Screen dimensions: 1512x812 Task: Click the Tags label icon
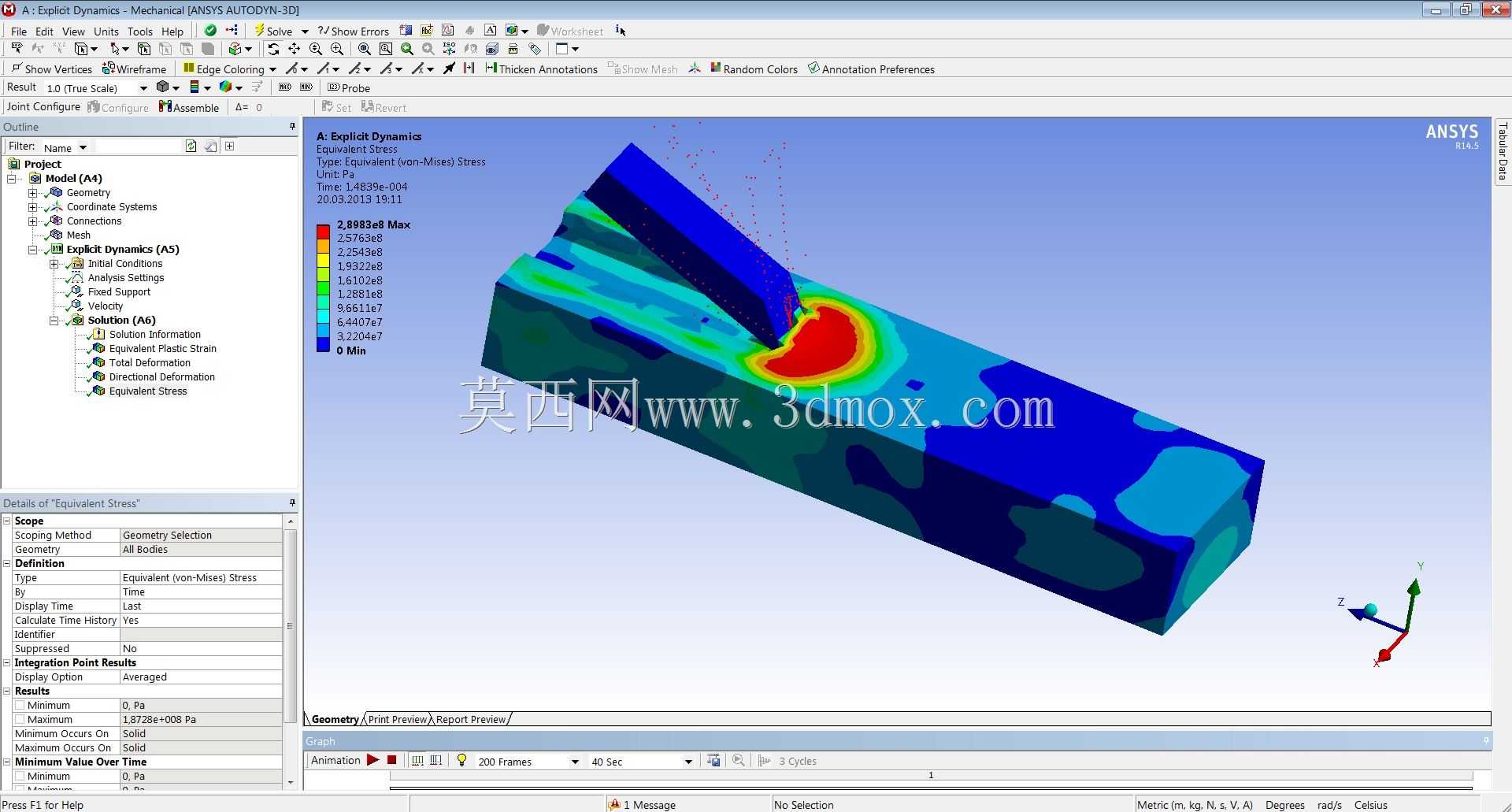pyautogui.click(x=535, y=49)
